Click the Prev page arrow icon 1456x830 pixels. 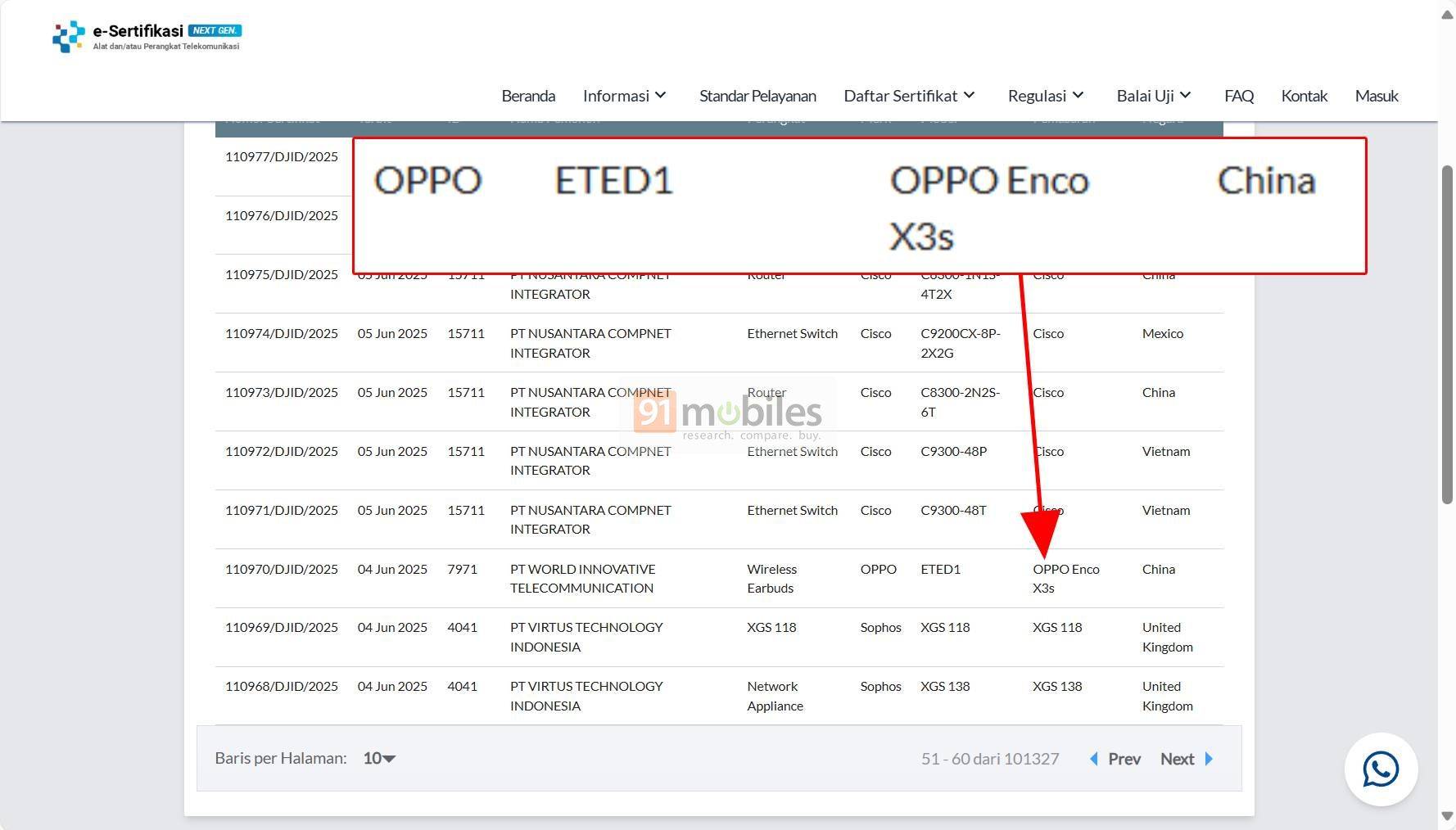[1094, 759]
